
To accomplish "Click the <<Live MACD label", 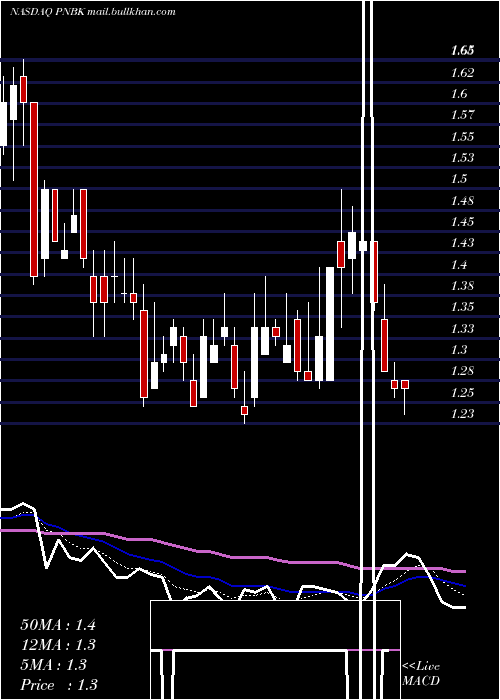I will tap(421, 673).
